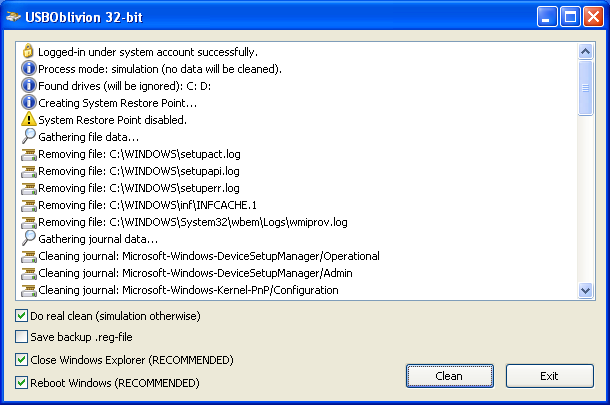Click the lock icon beside Logged-in message
This screenshot has height=405, width=610.
tap(29, 51)
